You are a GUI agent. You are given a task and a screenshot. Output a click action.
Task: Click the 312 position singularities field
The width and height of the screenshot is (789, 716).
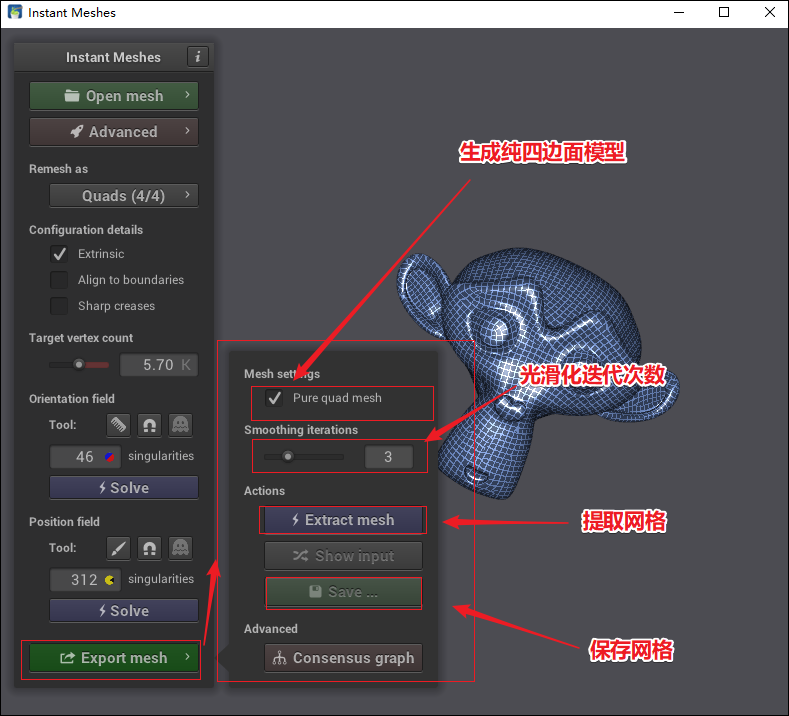click(85, 580)
